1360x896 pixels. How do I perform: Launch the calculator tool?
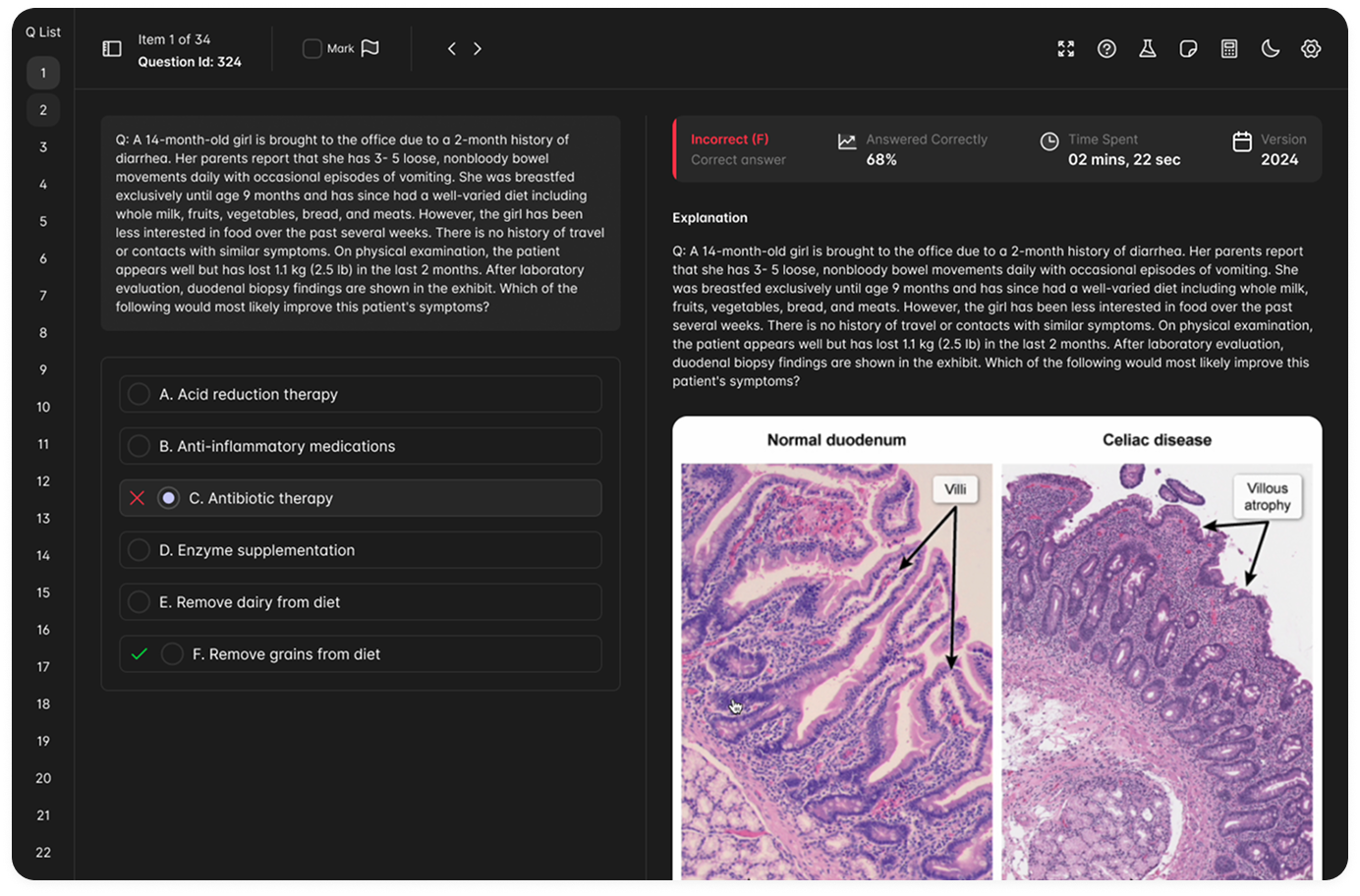point(1228,48)
